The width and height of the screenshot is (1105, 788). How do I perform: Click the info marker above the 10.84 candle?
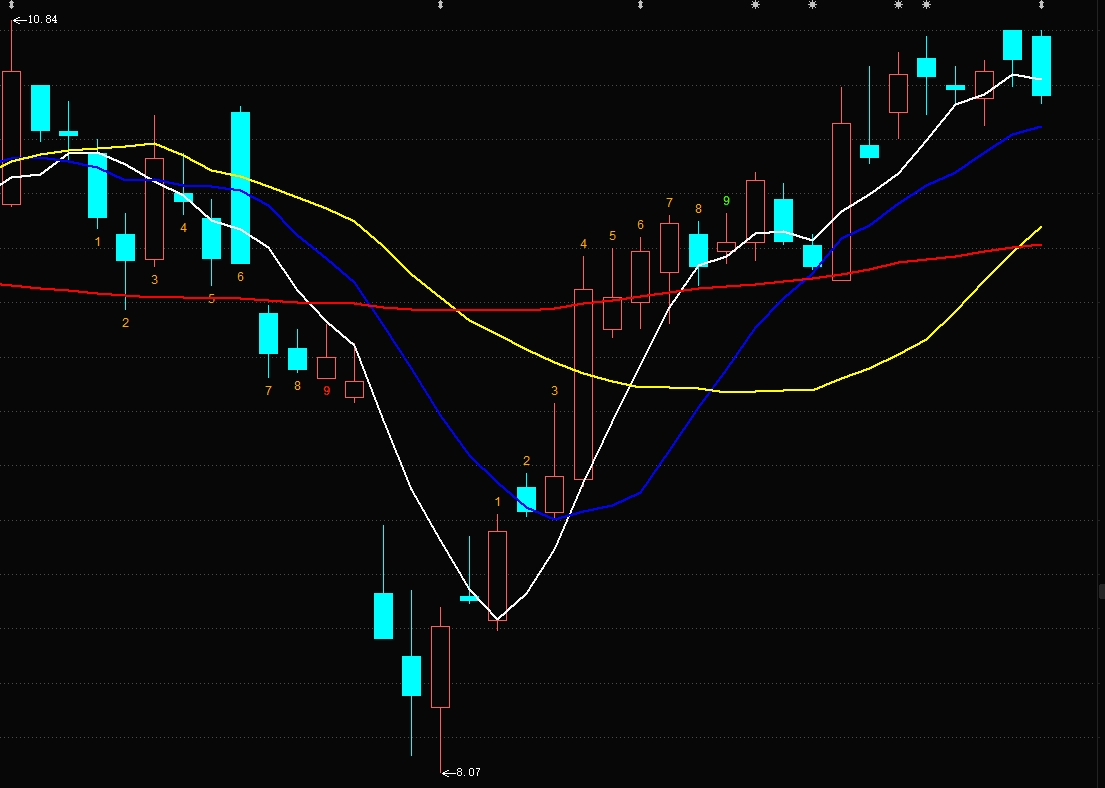[x=11, y=5]
